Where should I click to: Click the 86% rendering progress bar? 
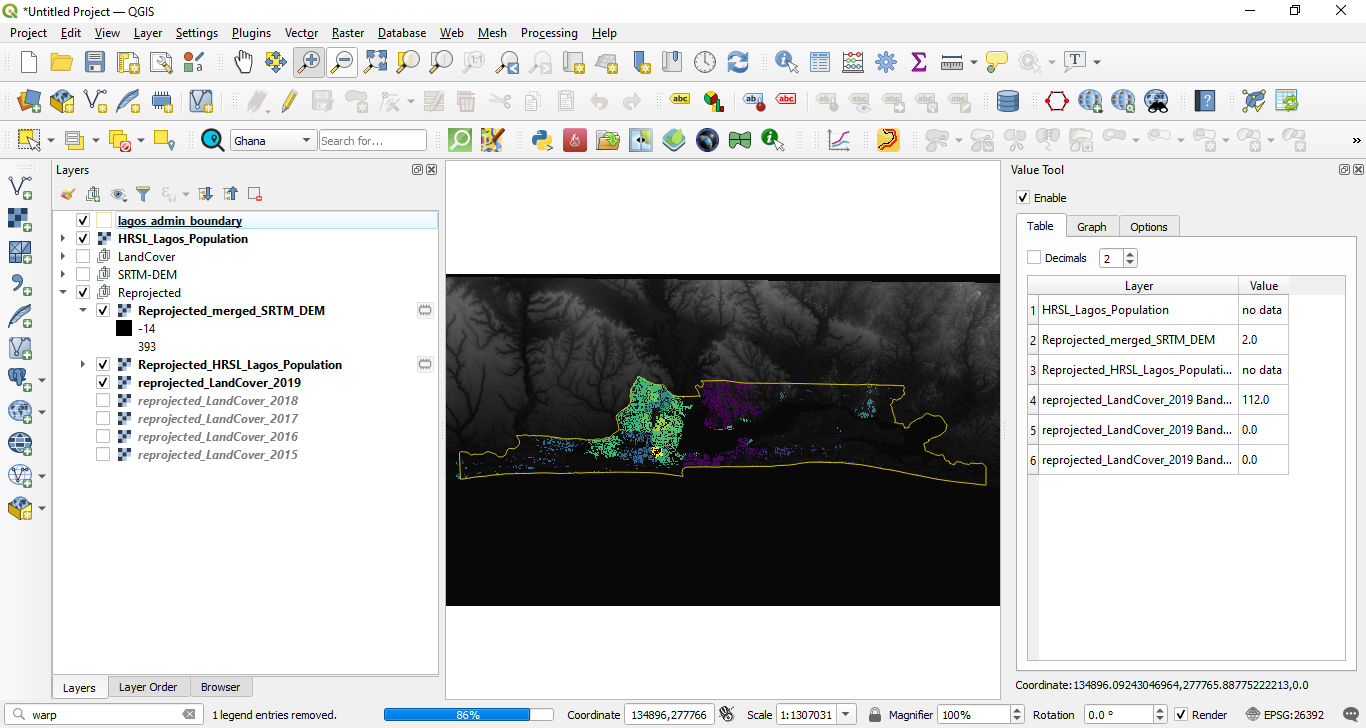469,715
